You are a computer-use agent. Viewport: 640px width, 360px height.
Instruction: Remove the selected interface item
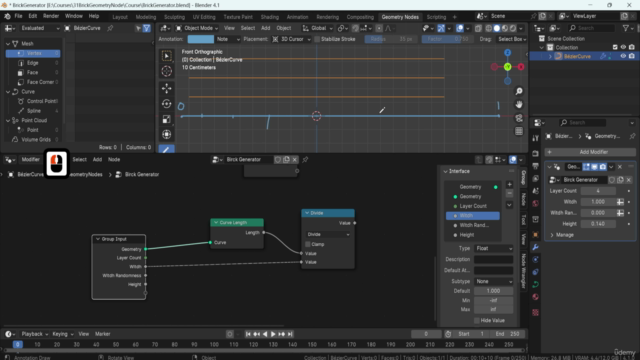click(x=509, y=193)
